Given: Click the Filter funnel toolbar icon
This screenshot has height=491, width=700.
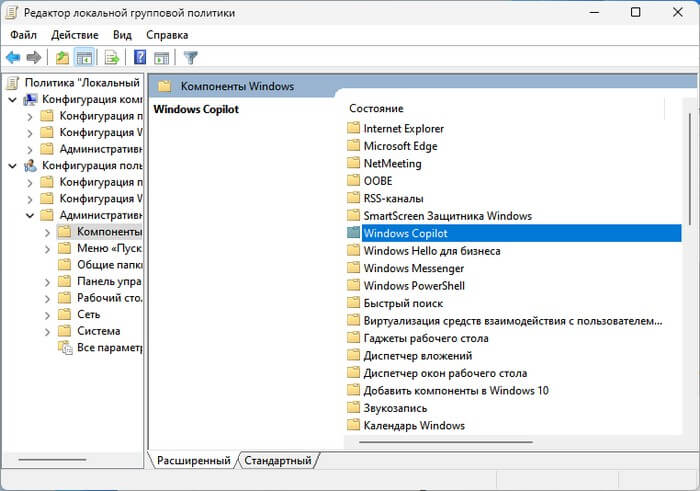Looking at the screenshot, I should [191, 58].
